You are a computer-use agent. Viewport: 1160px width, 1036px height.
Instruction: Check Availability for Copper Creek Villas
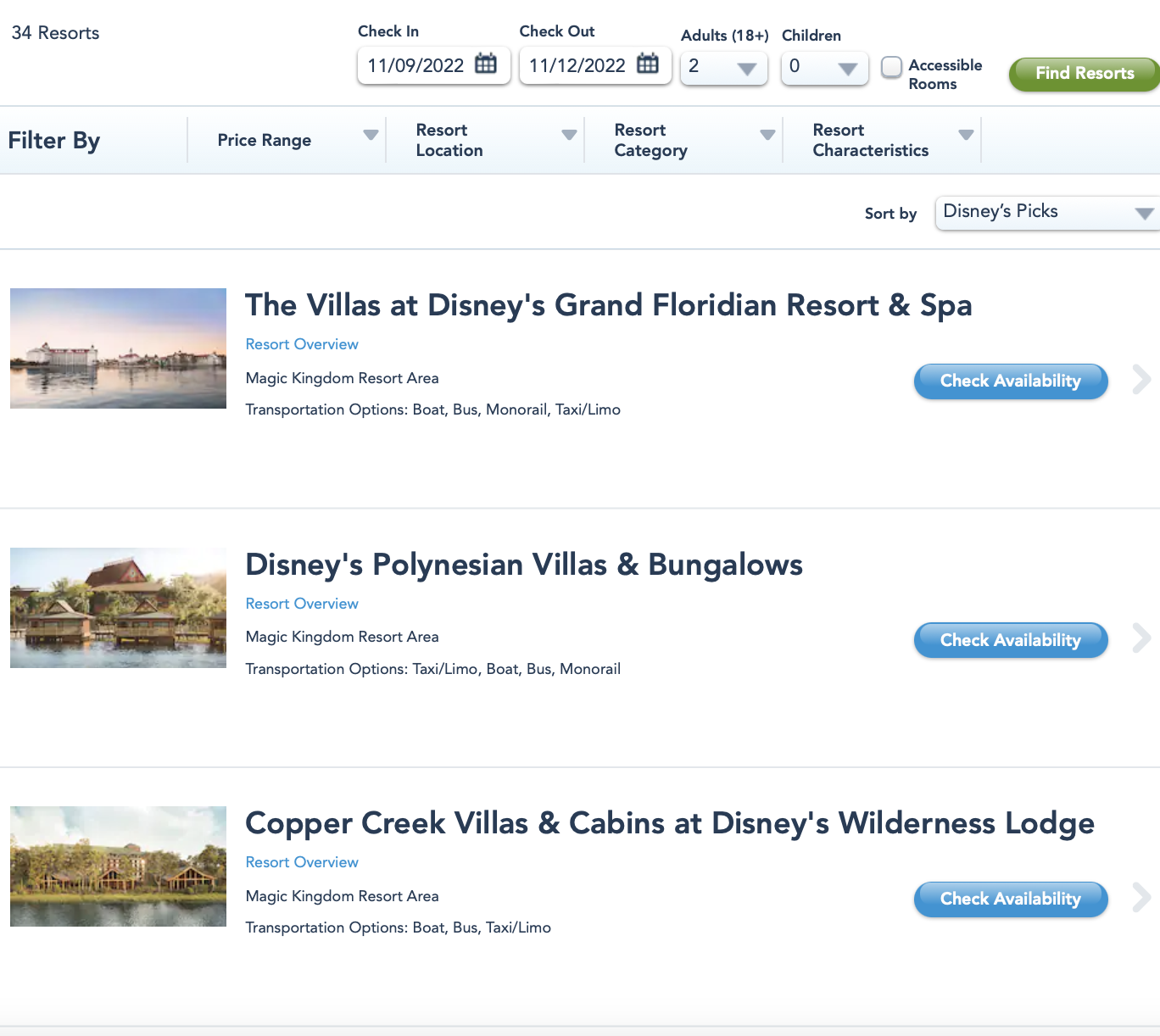[x=1010, y=900]
